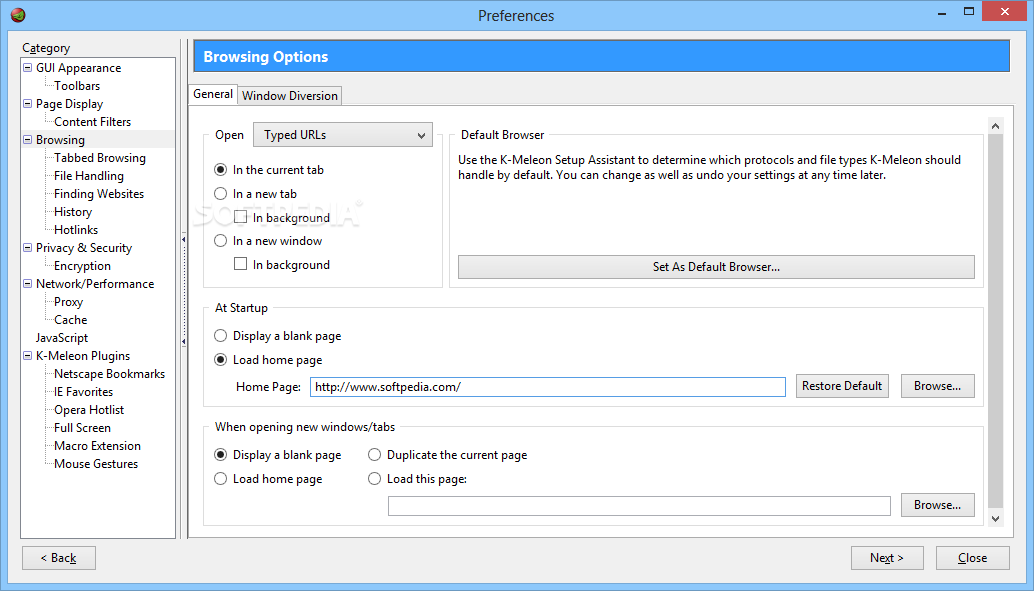Screen dimensions: 1034x591
Task: Click Browse... next to Home Page field
Action: (x=937, y=386)
